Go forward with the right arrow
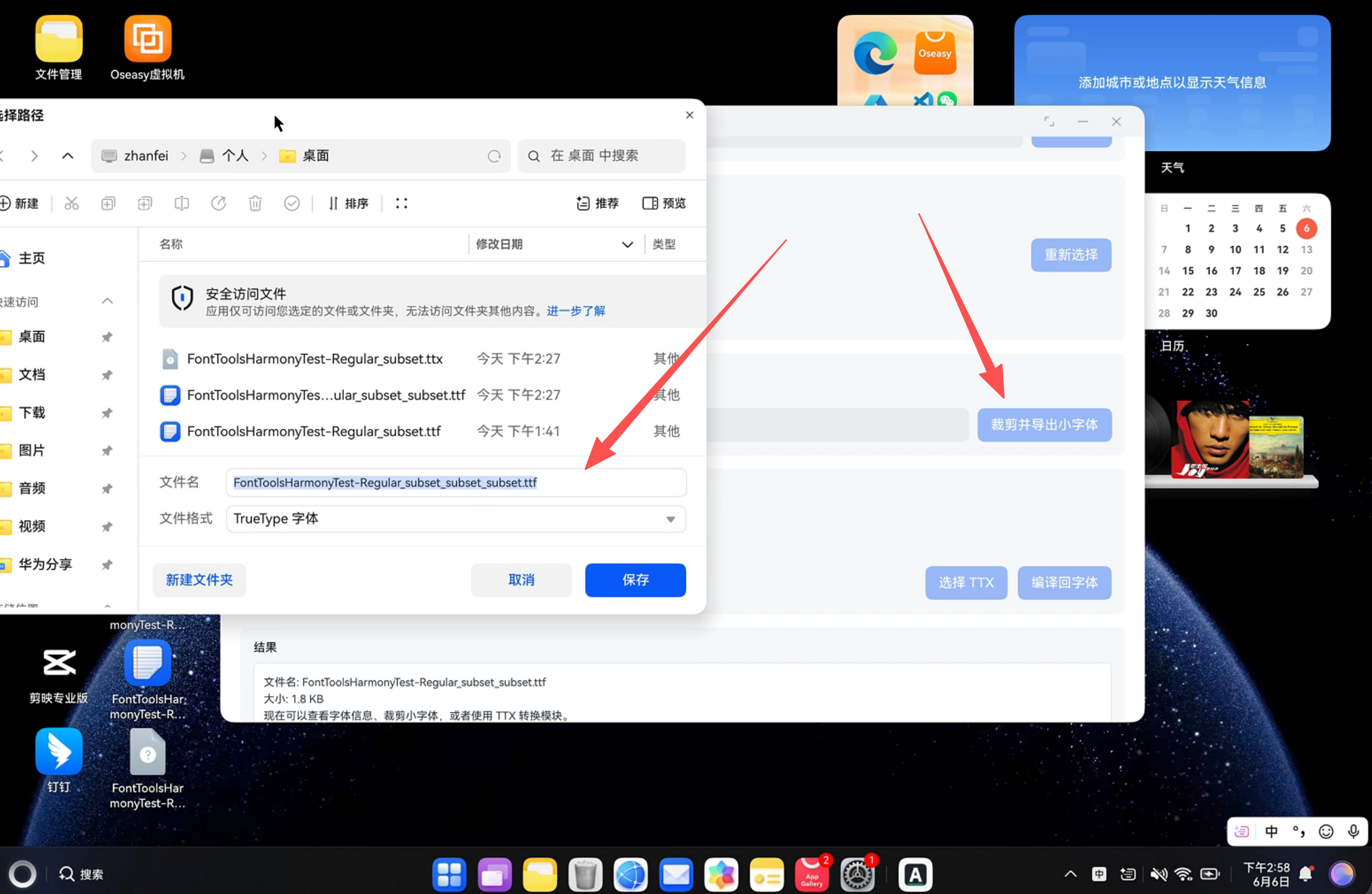This screenshot has height=894, width=1372. click(x=34, y=156)
